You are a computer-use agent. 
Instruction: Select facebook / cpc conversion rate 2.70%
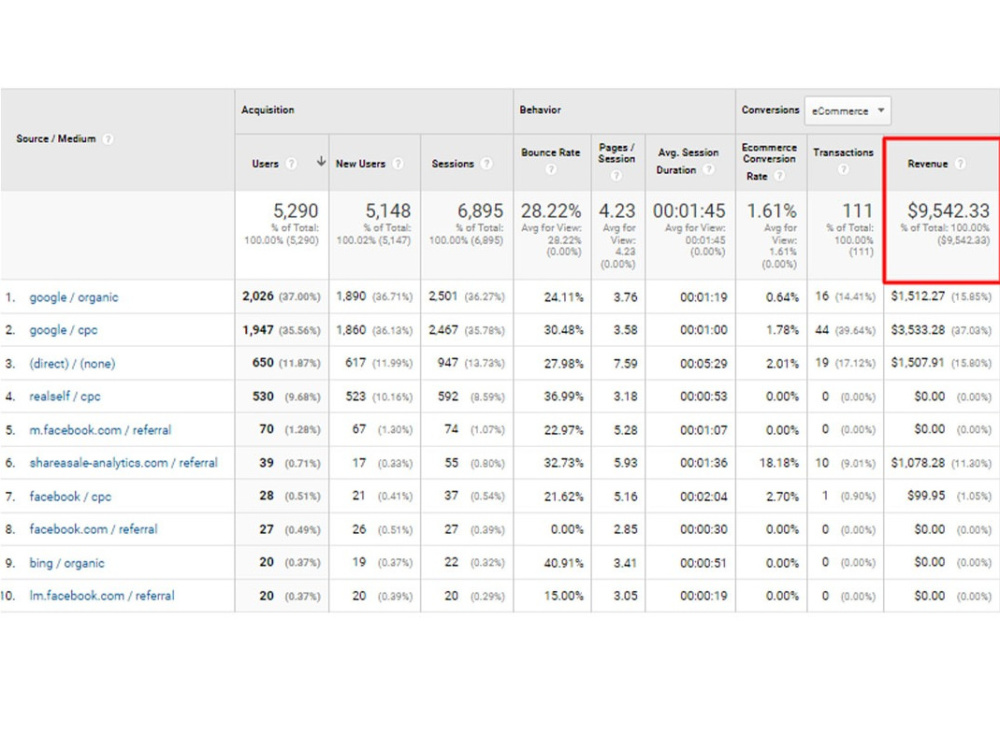[783, 496]
